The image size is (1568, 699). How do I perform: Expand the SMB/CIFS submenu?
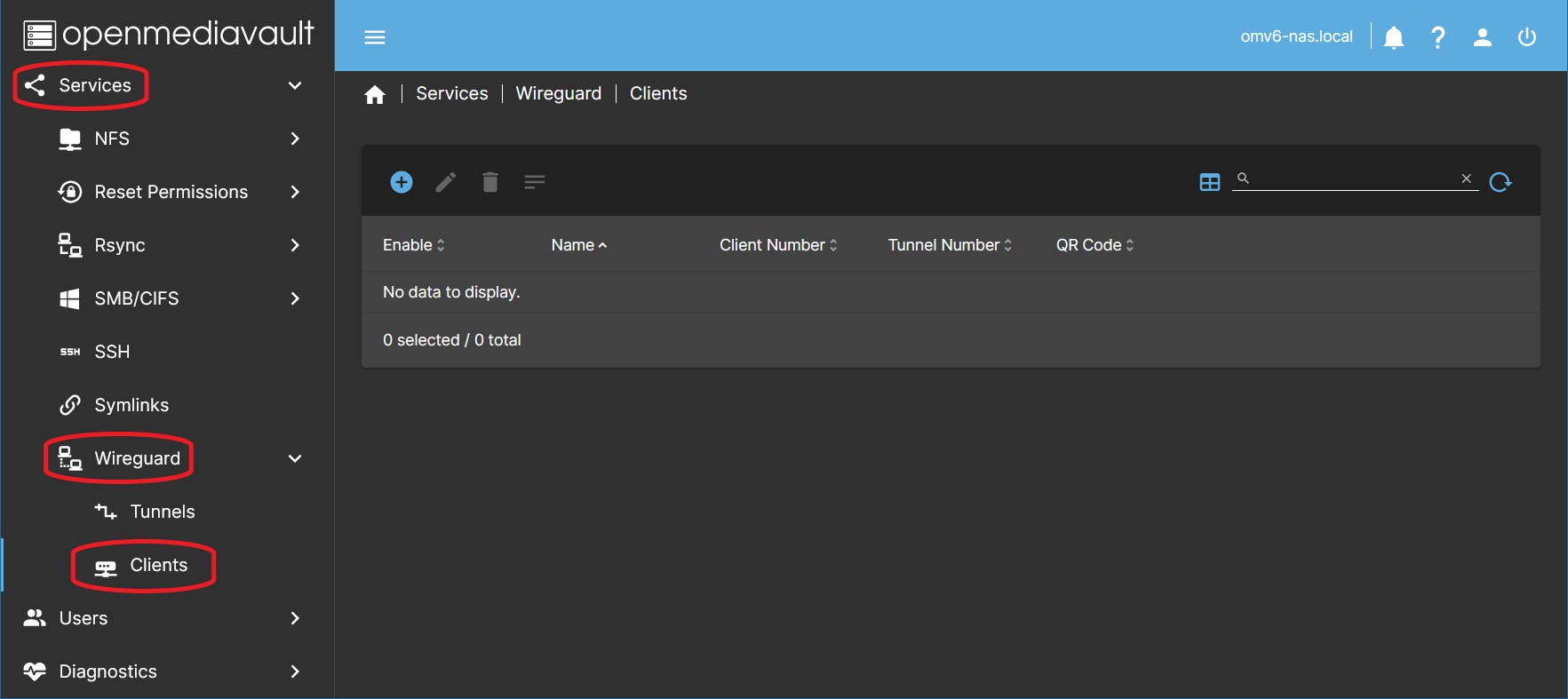point(295,298)
